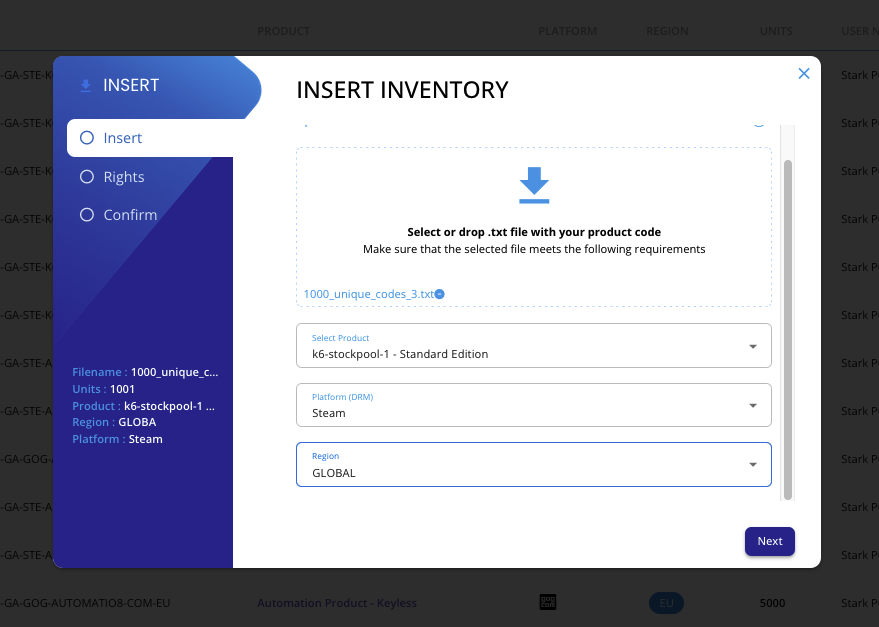Click the dialog's vertical scrollbar
Screen dimensions: 879x627
[x=788, y=330]
